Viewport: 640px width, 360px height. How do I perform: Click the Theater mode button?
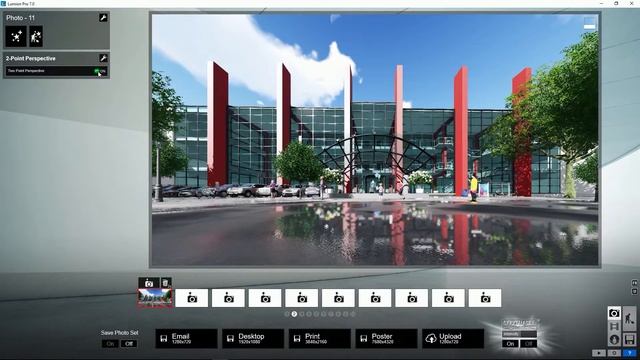599,353
